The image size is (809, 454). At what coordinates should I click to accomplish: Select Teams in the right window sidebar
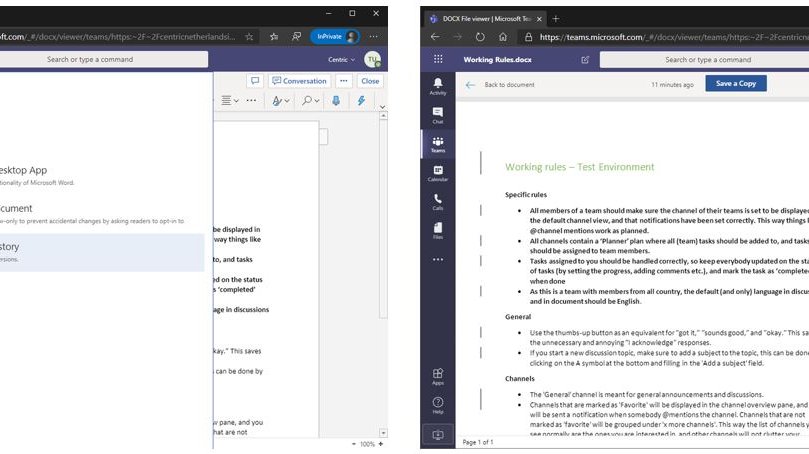(438, 144)
